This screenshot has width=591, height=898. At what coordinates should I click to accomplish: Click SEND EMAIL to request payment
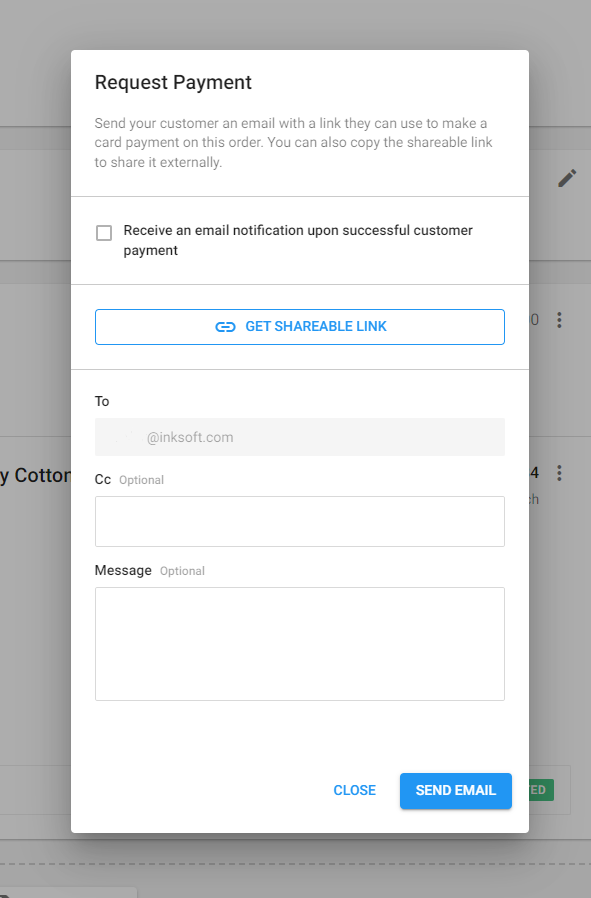(x=455, y=790)
